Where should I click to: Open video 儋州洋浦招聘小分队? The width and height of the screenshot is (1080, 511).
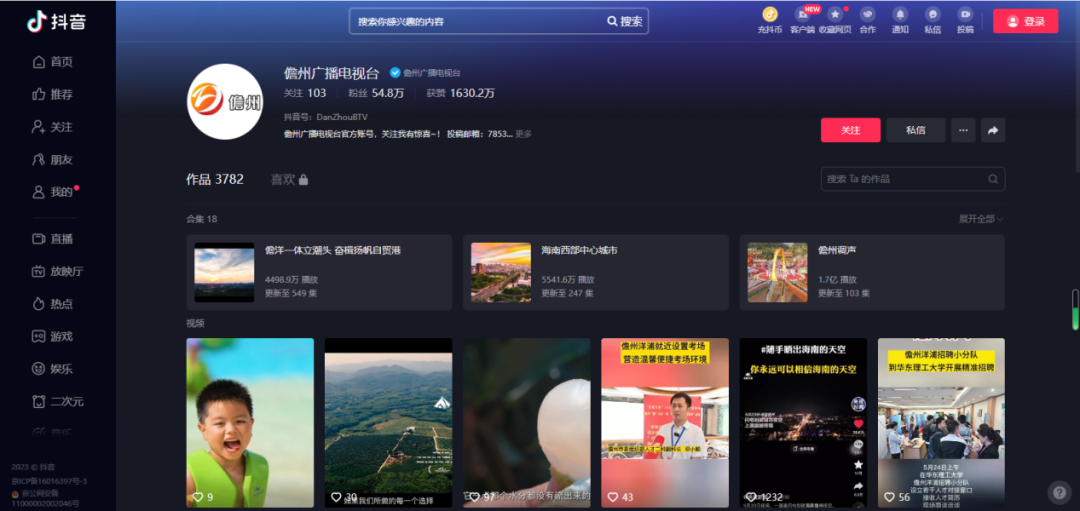[941, 423]
